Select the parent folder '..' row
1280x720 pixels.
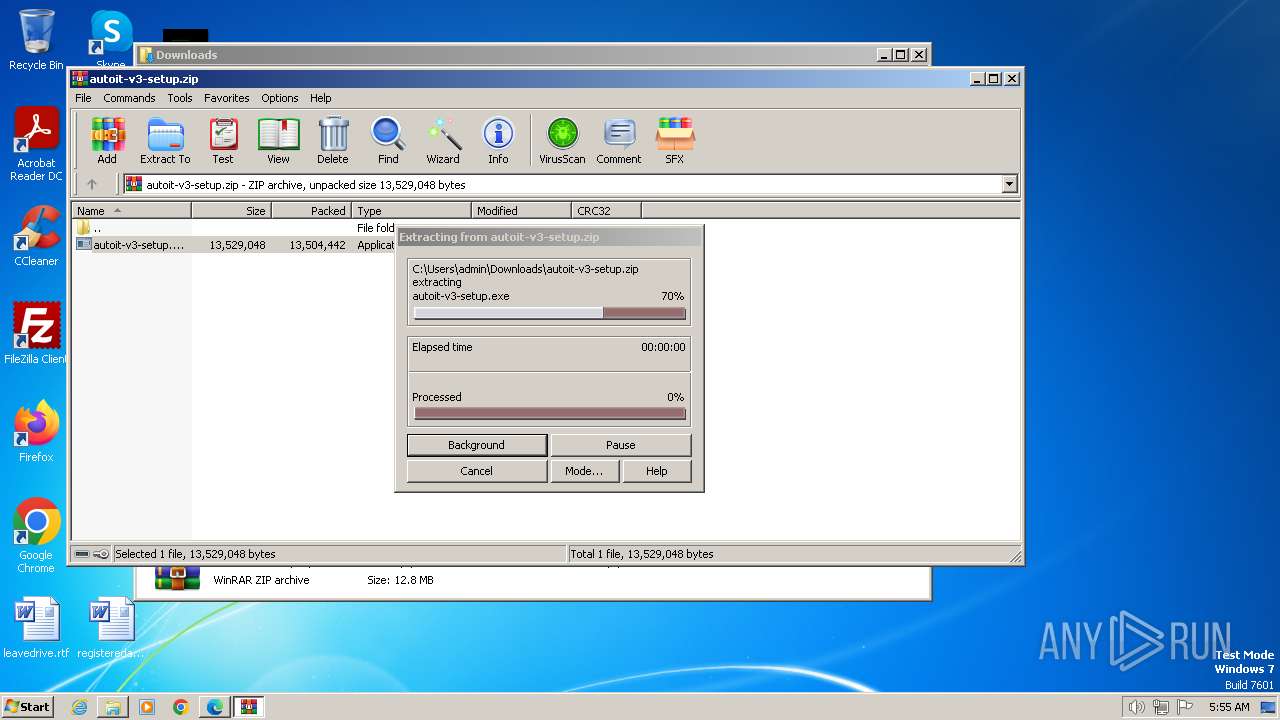tap(235, 228)
